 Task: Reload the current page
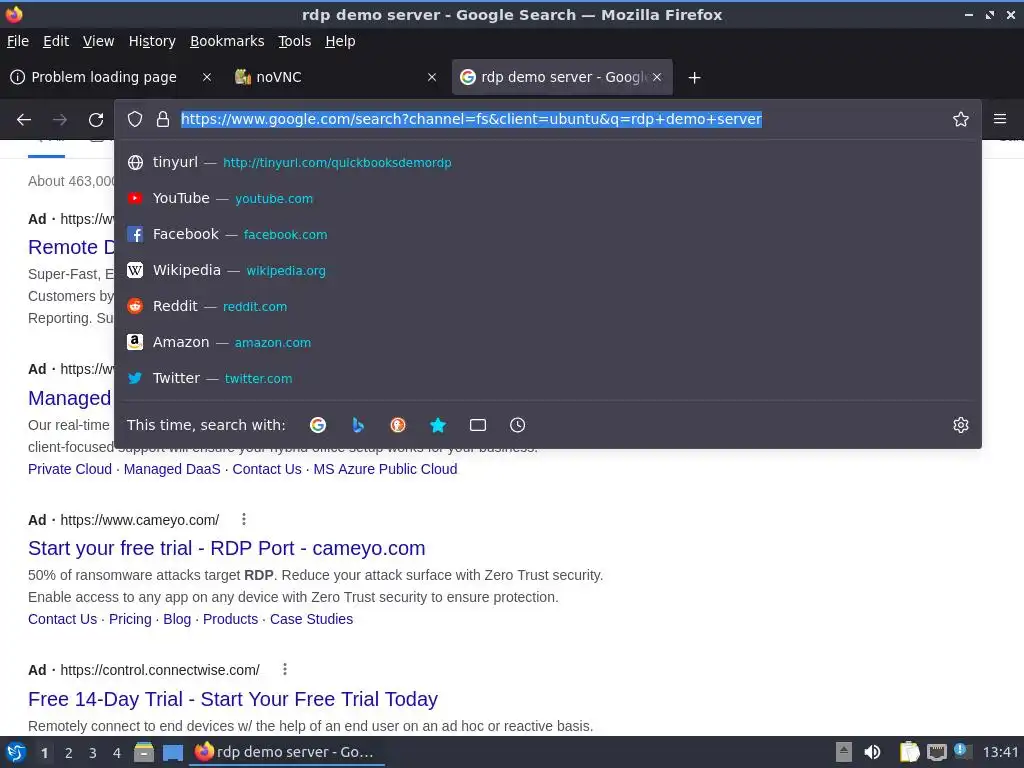(96, 120)
